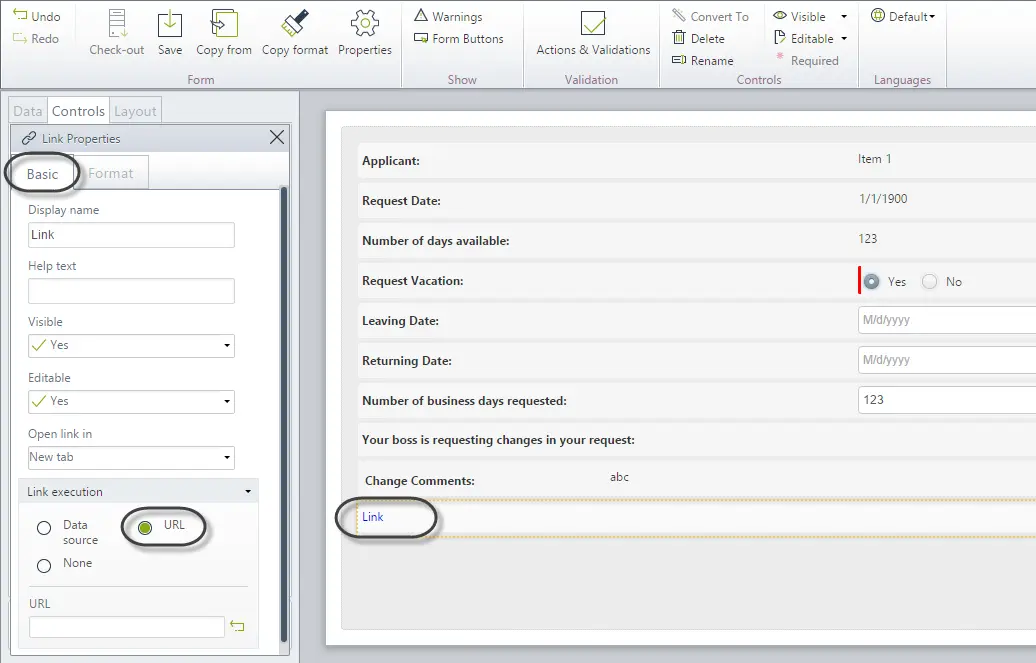The width and height of the screenshot is (1036, 663).
Task: Delete the selected control
Action: (x=698, y=38)
